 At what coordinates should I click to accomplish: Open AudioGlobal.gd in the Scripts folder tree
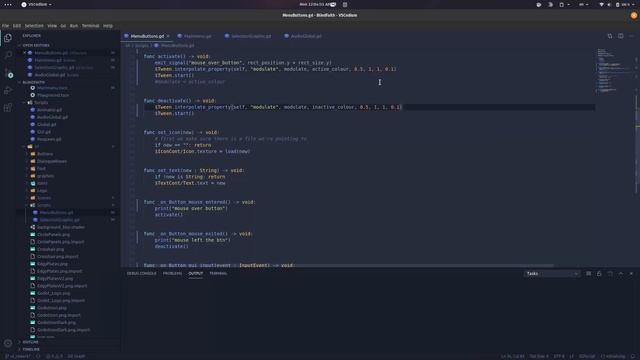point(52,117)
